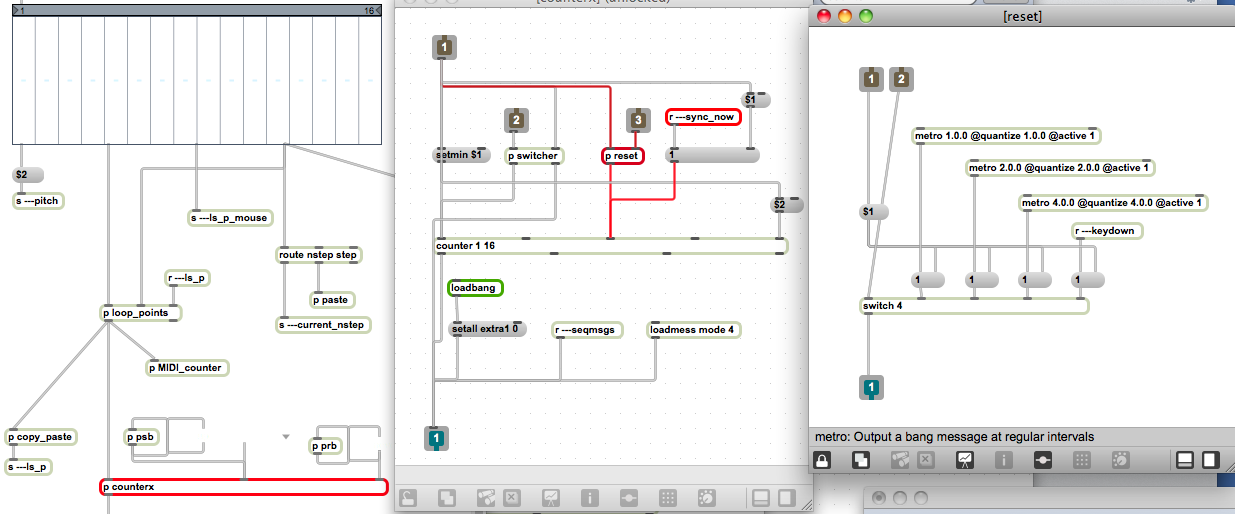The image size is (1235, 514).
Task: Click the r ---sync_now object
Action: pos(703,117)
